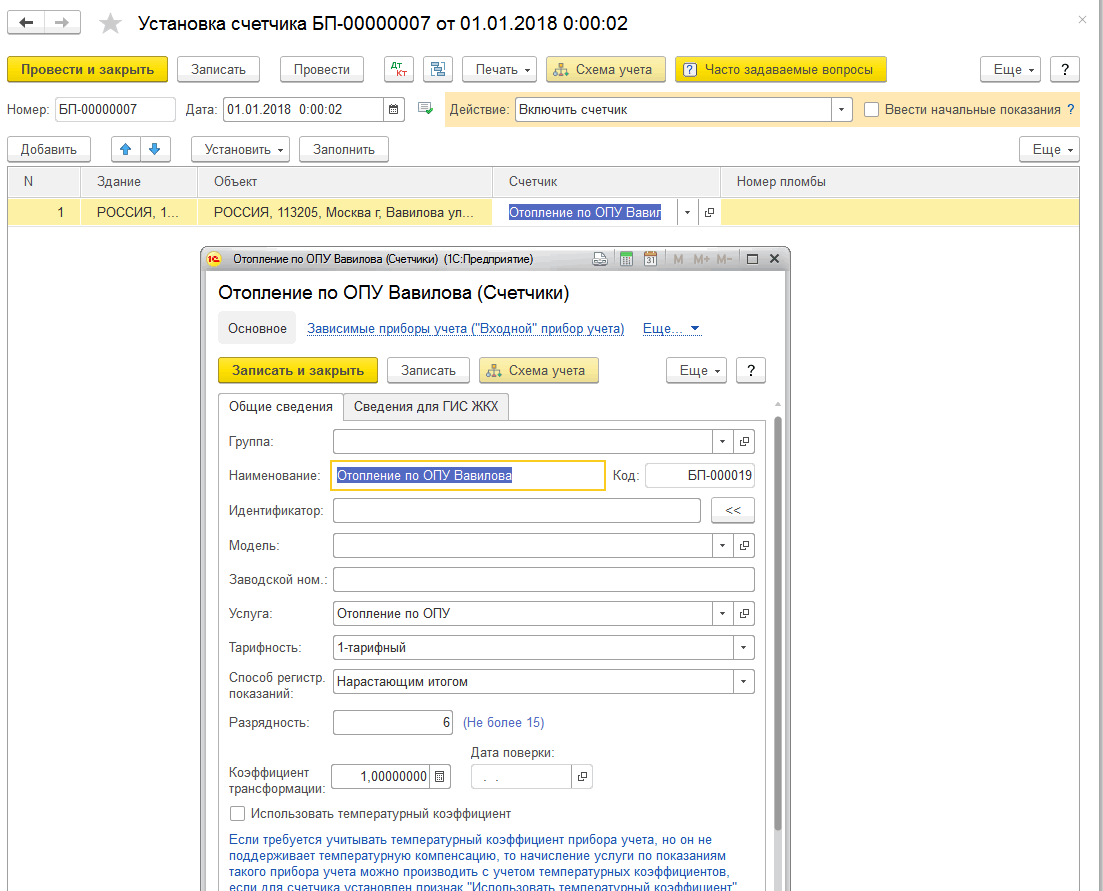The width and height of the screenshot is (1103, 891).
Task: Open the calendar picker in the Дата field
Action: click(394, 110)
